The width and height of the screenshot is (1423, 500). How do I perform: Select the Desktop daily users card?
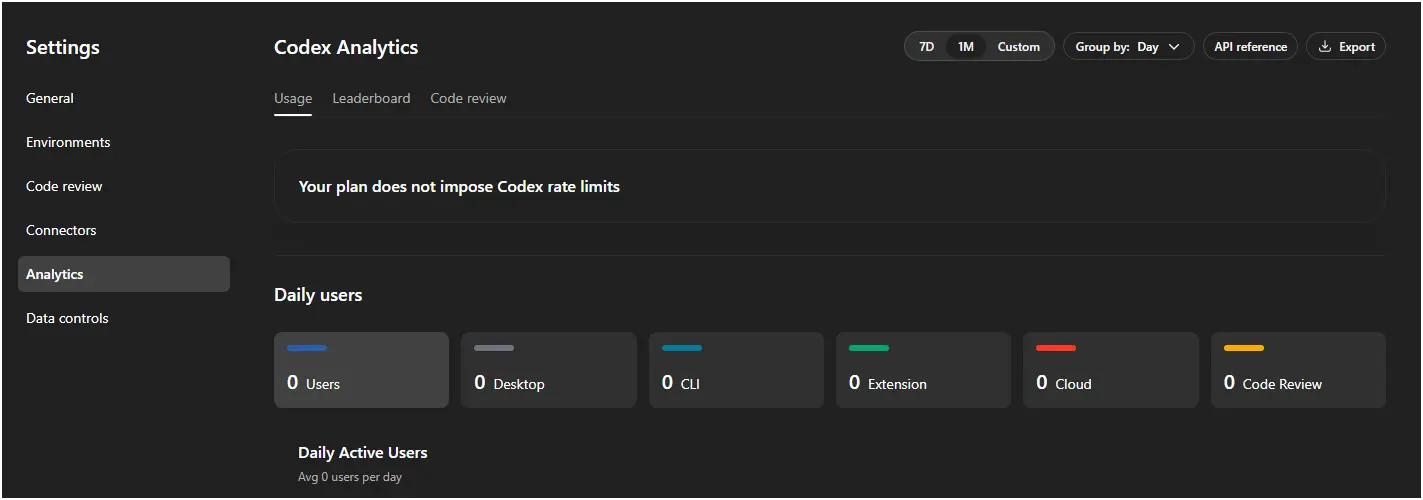coord(548,370)
